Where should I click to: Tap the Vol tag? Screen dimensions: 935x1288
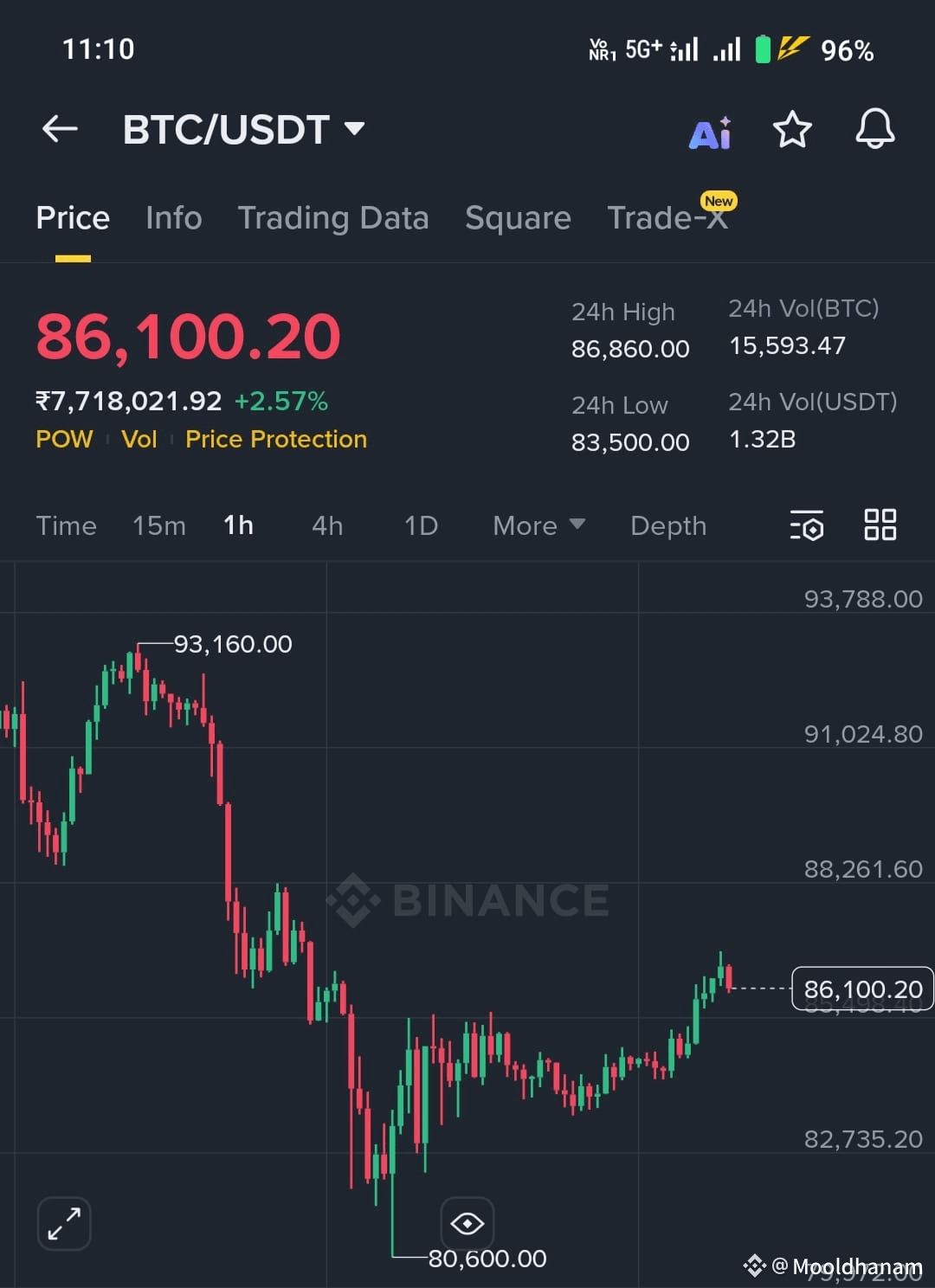coord(139,440)
